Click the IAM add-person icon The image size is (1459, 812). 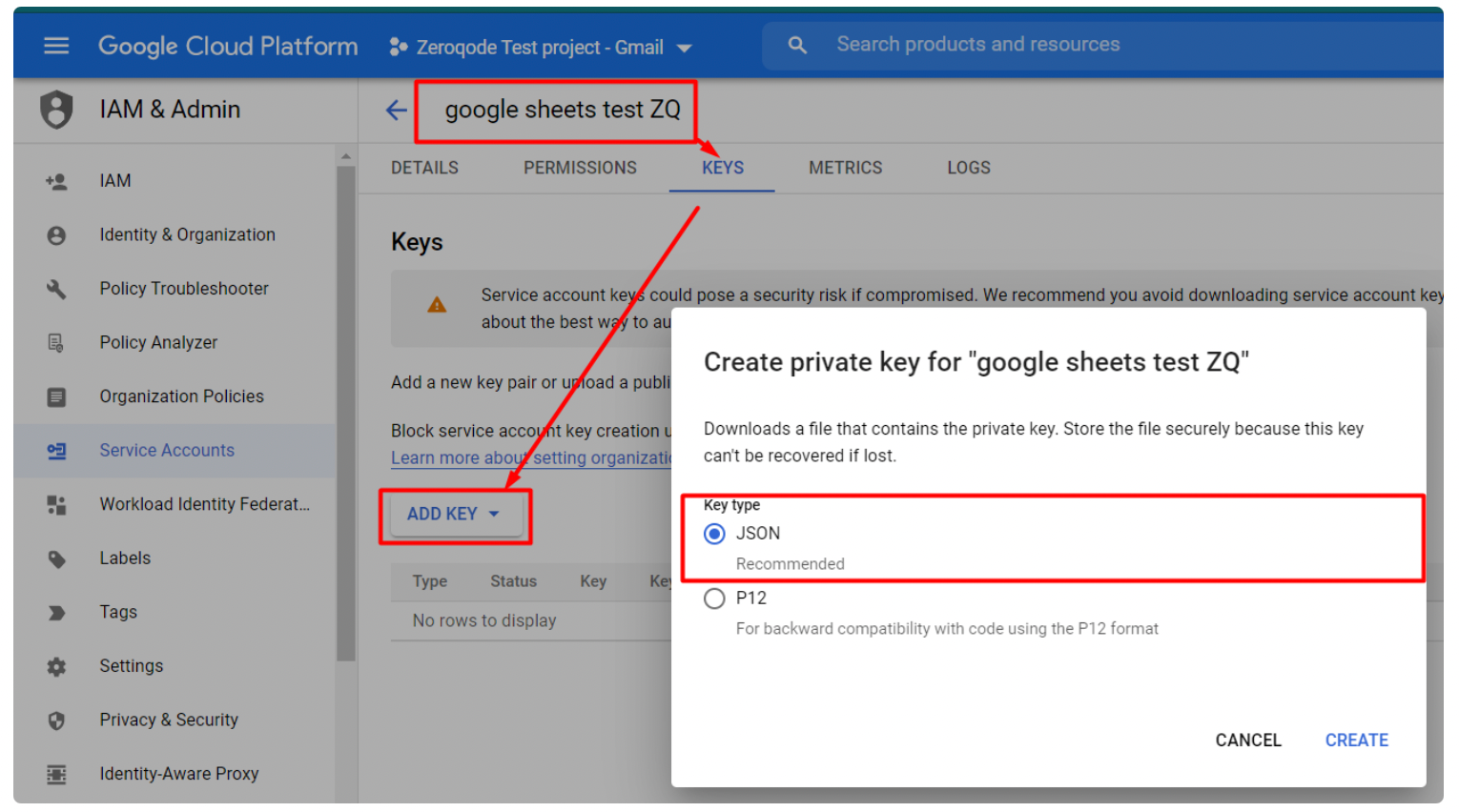click(56, 181)
